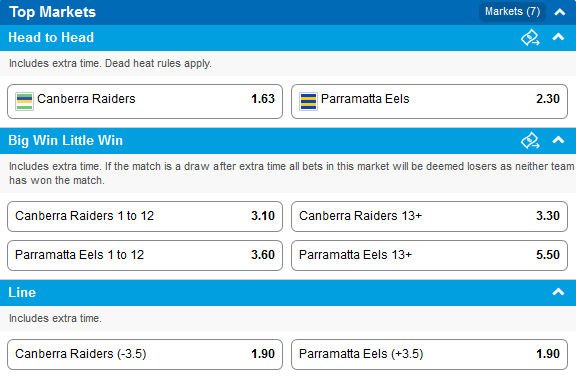Image resolution: width=576 pixels, height=377 pixels.
Task: Click the Big Win Little Win header title
Action: tap(65, 140)
